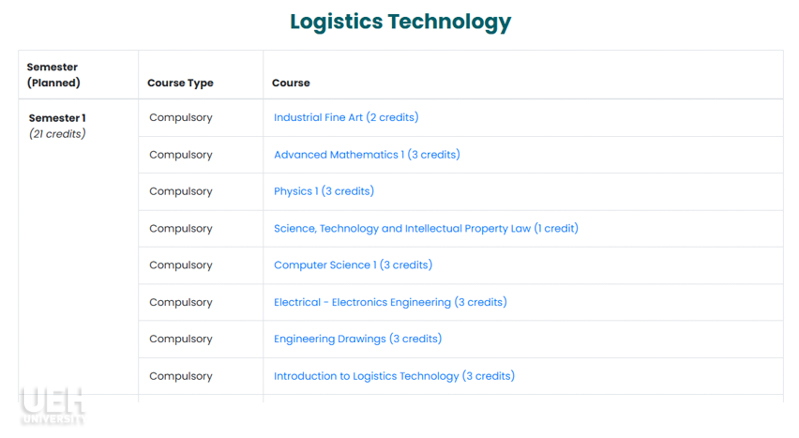The height and width of the screenshot is (438, 799).
Task: Click the Course Type column header
Action: click(x=180, y=83)
